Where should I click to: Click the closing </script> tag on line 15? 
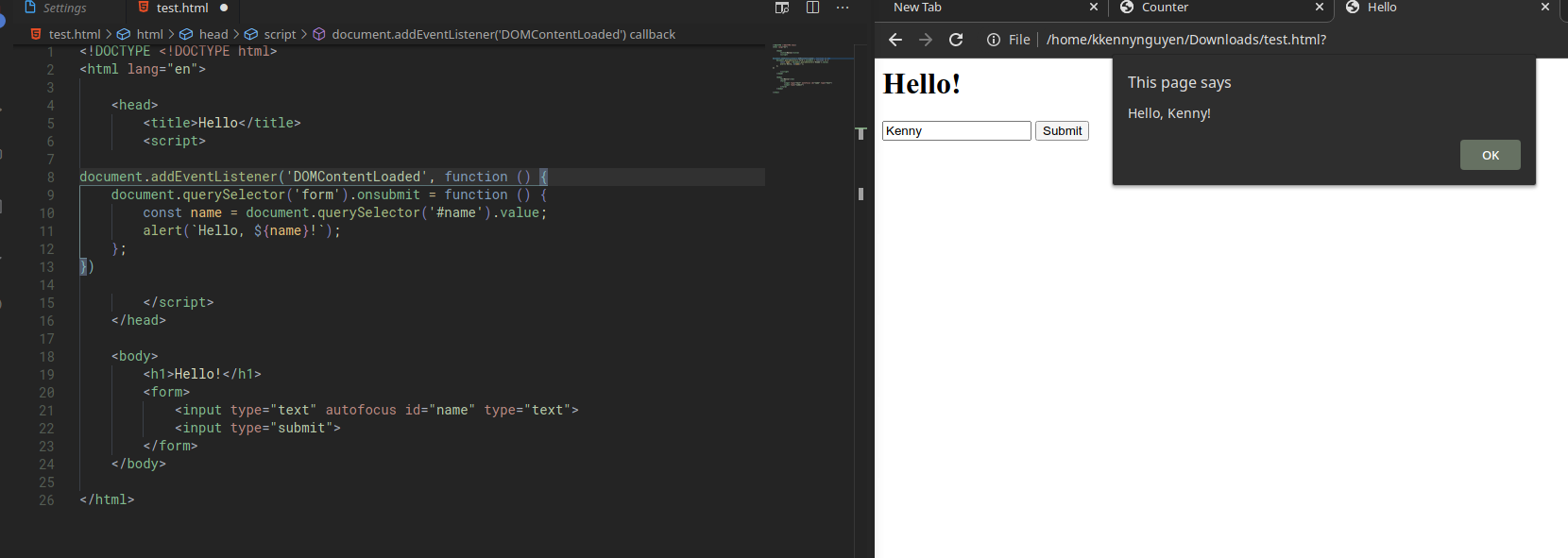pyautogui.click(x=179, y=303)
